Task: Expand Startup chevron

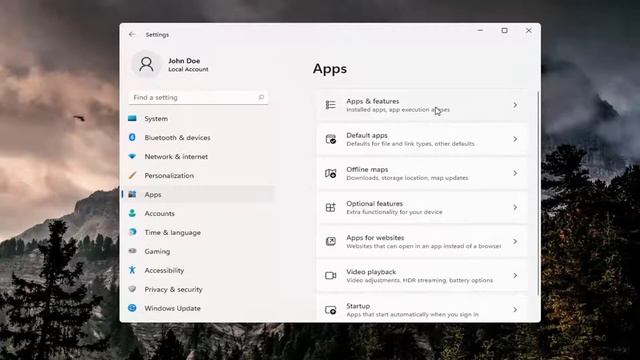Action: (515, 310)
